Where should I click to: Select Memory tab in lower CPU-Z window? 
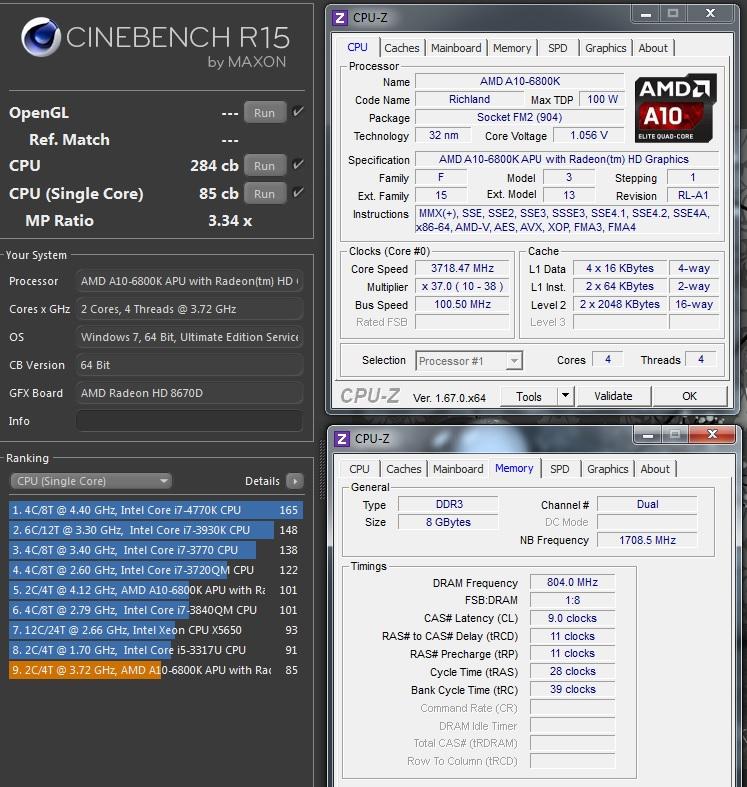click(514, 468)
